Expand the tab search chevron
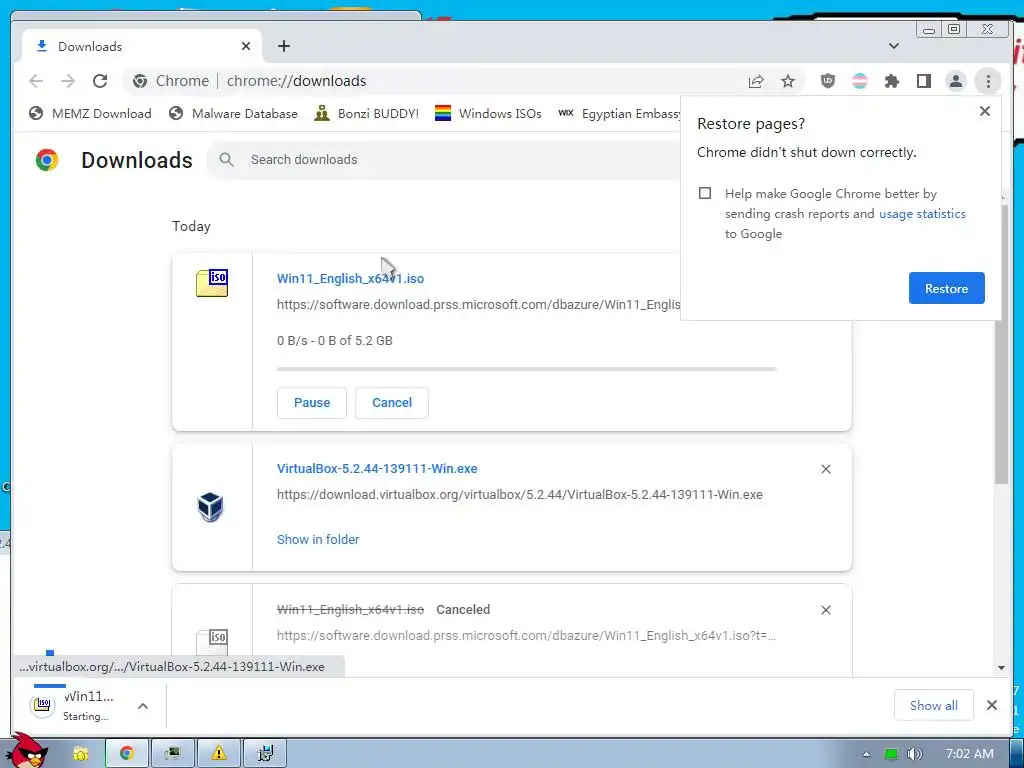The width and height of the screenshot is (1024, 768). [x=894, y=46]
